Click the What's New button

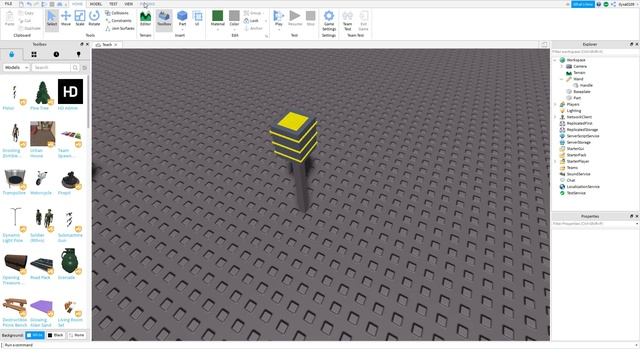click(x=583, y=4)
